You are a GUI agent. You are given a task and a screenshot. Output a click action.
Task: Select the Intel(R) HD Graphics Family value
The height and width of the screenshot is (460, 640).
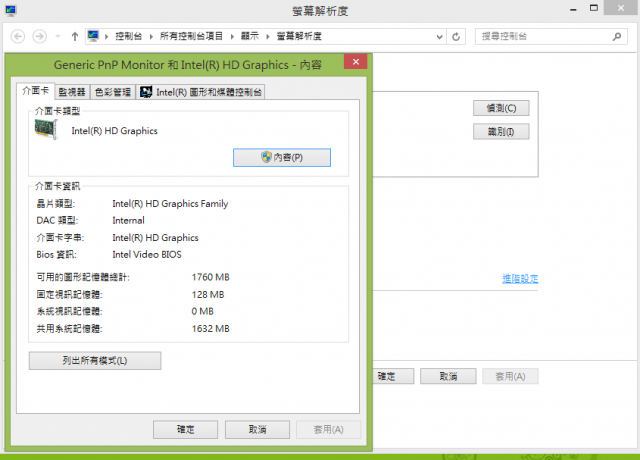(170, 204)
